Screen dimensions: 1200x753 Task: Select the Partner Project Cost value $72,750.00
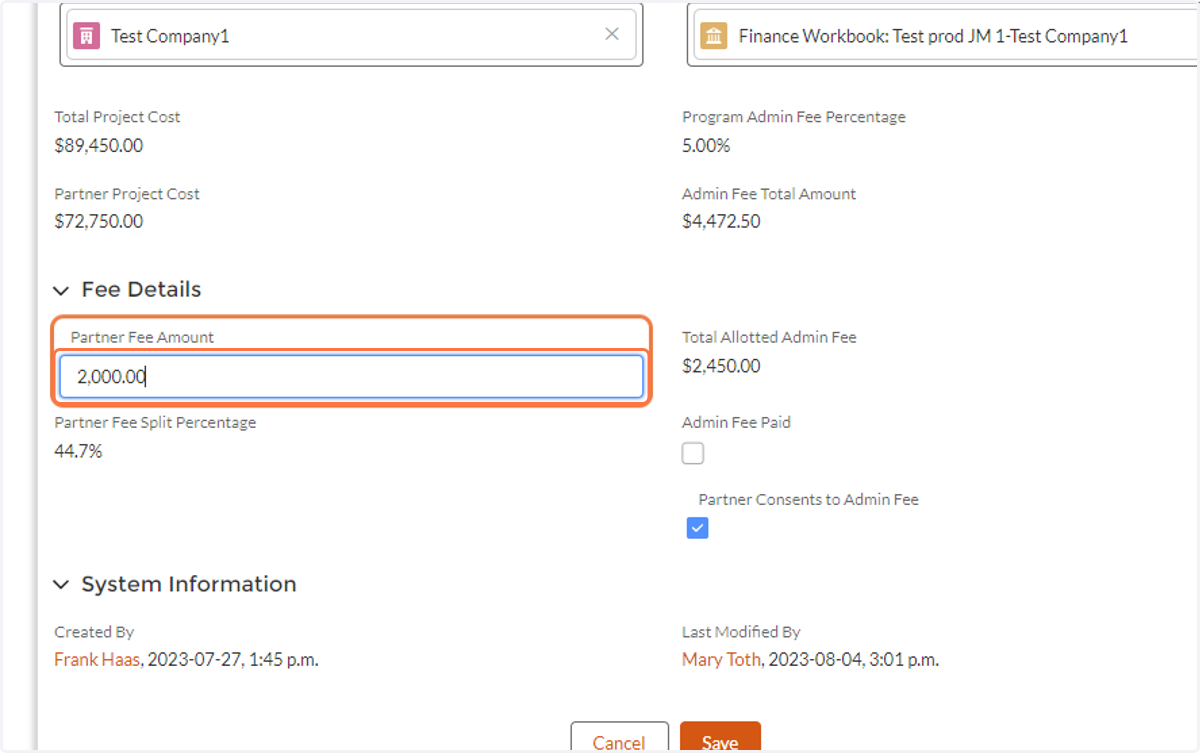[99, 222]
